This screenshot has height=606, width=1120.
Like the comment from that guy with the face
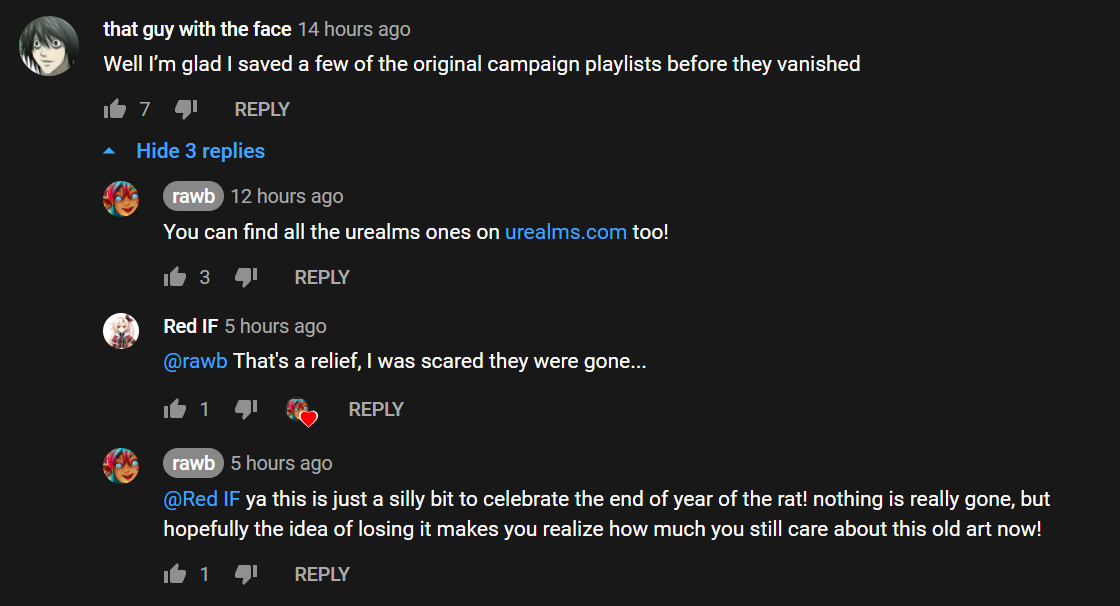(x=114, y=109)
